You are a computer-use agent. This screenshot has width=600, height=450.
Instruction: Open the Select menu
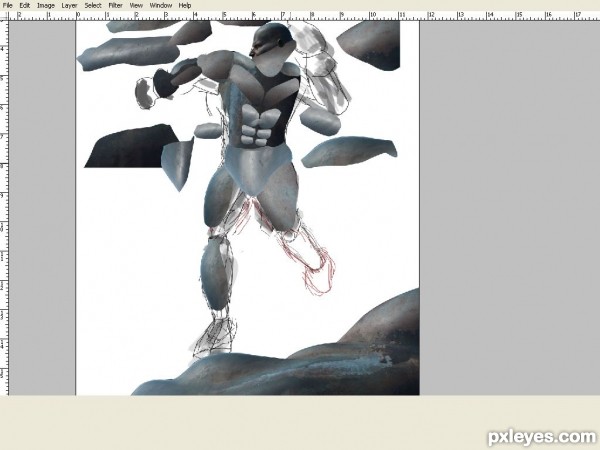coord(93,5)
